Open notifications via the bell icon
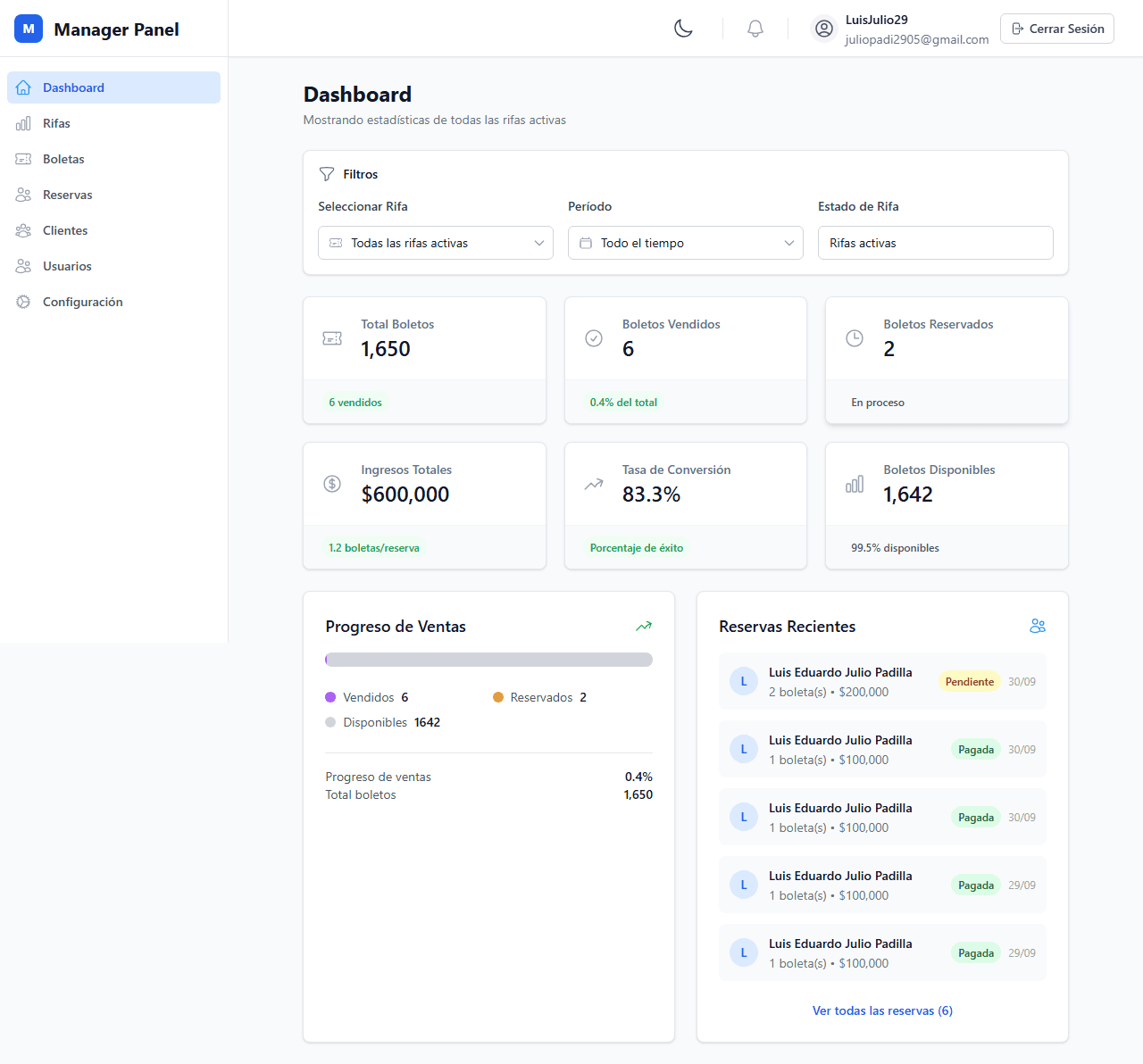This screenshot has width=1143, height=1064. point(755,29)
